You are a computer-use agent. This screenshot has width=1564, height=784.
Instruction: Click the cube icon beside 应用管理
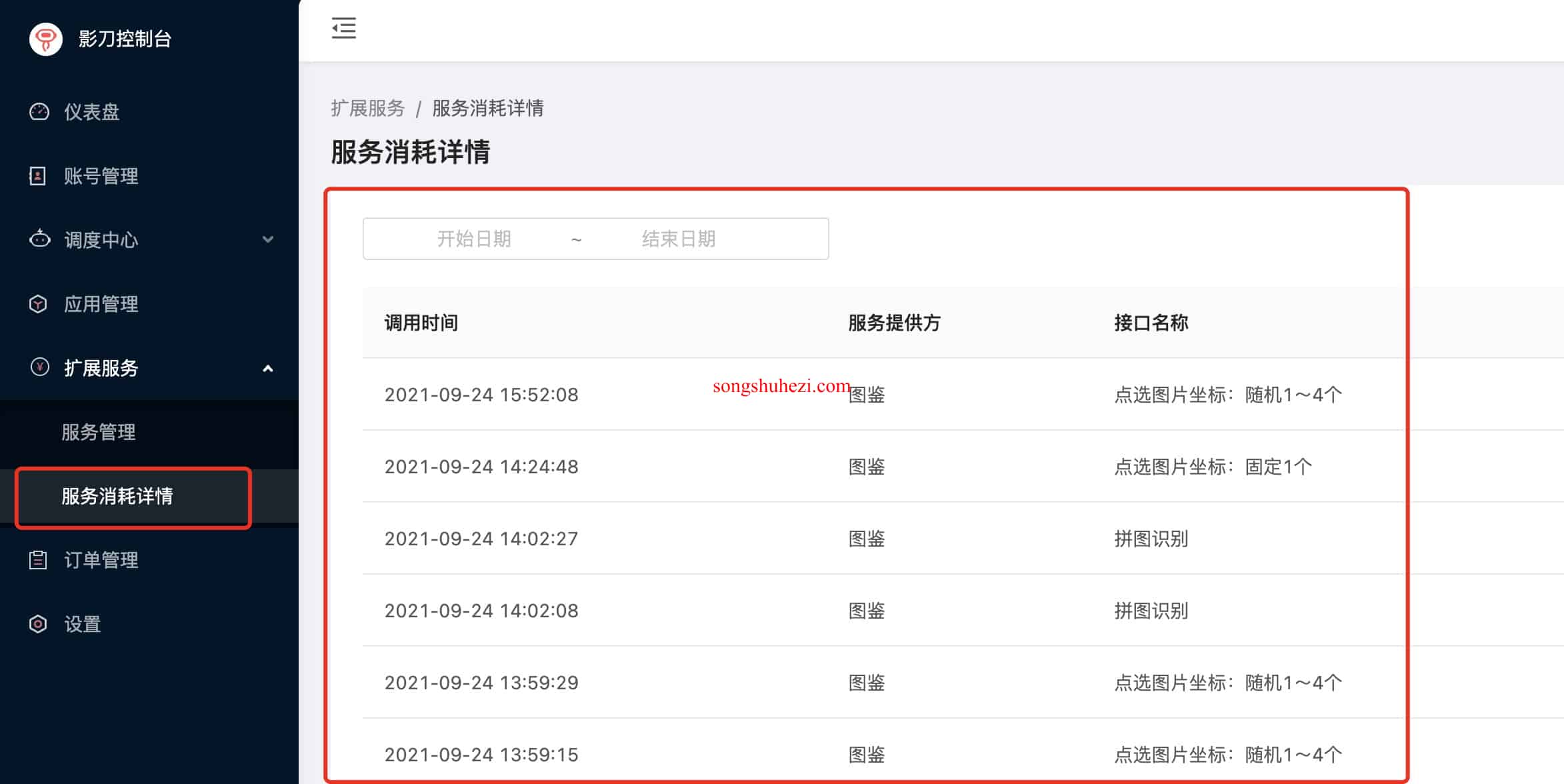point(38,304)
